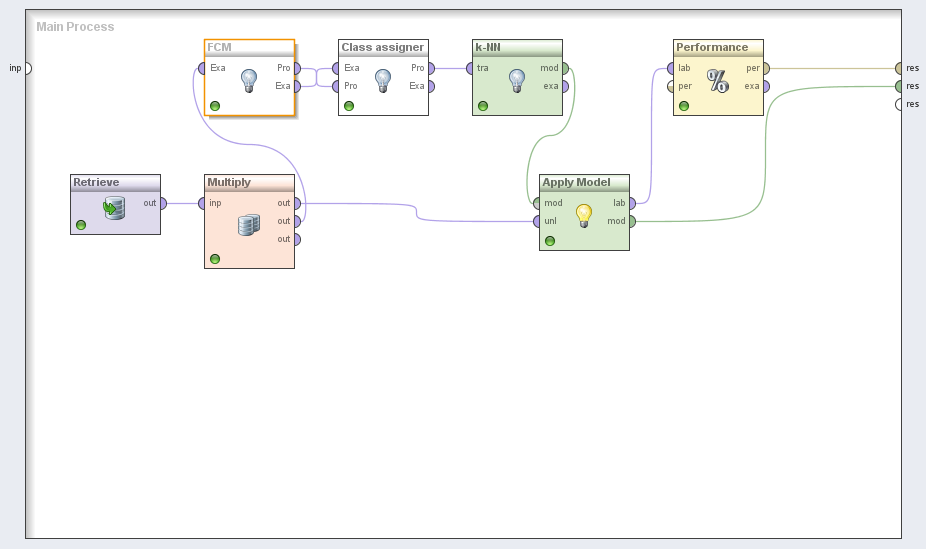Viewport: 926px width, 549px height.
Task: Click the k-NN tra input port
Action: coord(470,68)
